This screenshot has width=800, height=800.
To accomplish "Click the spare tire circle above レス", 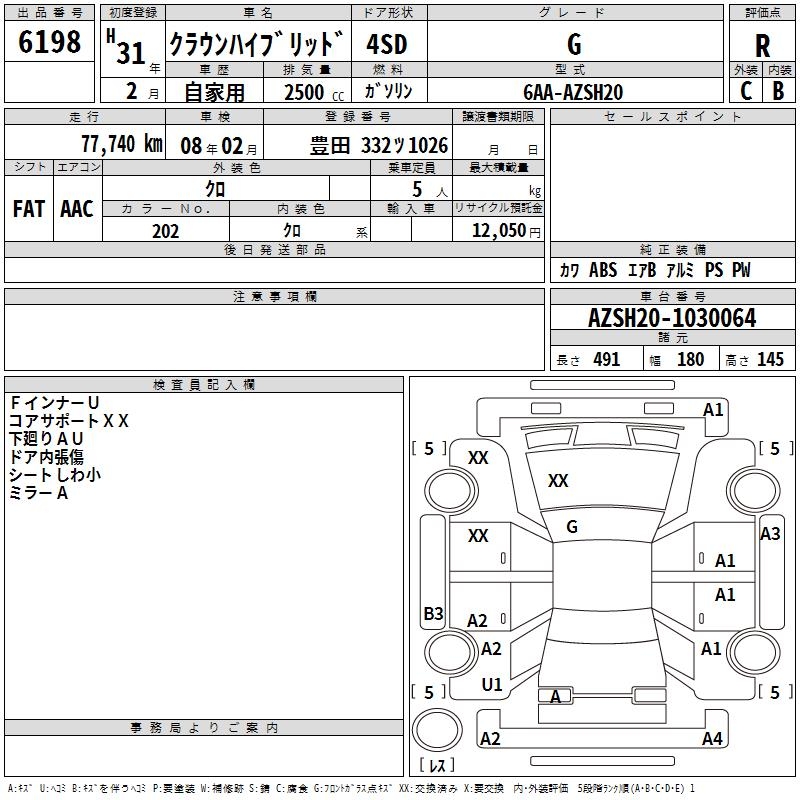I will point(437,730).
